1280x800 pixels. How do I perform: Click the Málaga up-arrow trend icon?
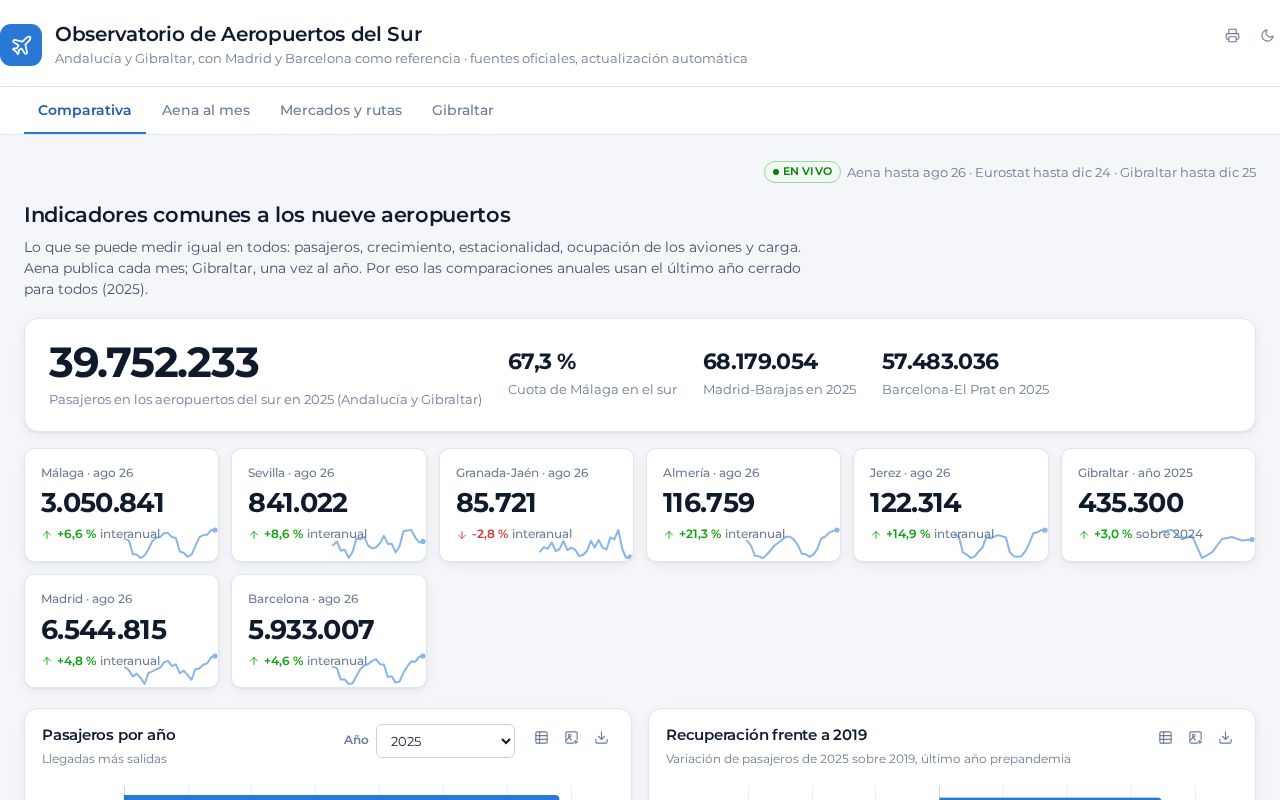(x=47, y=535)
